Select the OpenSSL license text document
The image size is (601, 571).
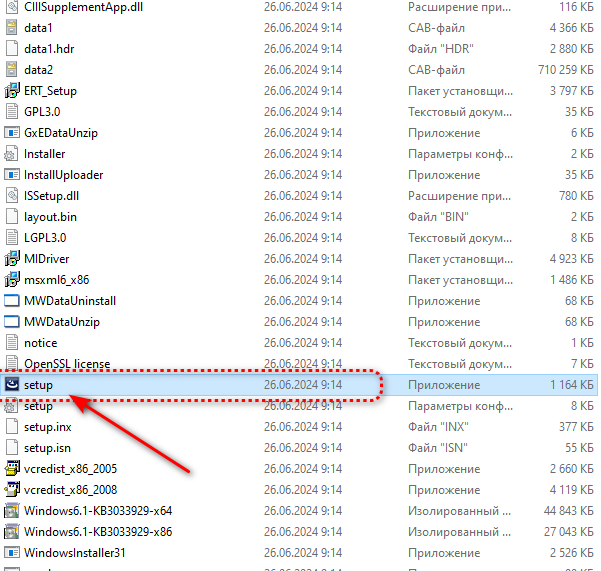click(x=67, y=364)
